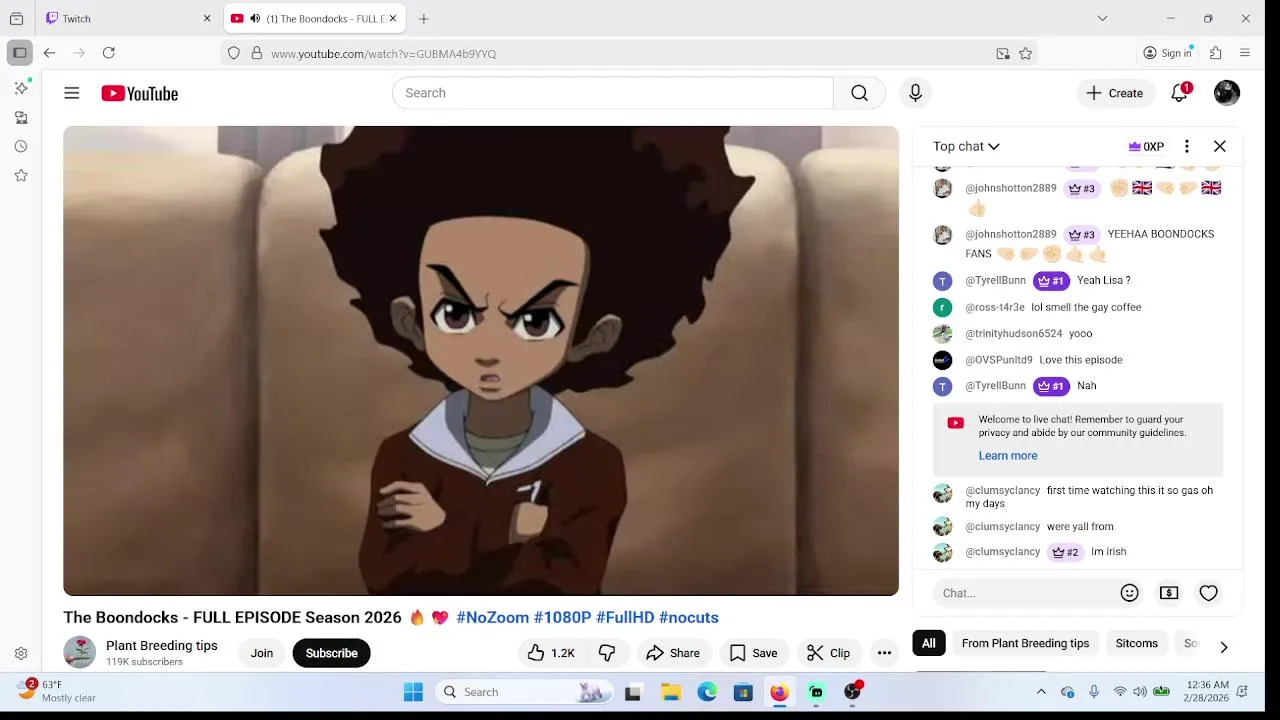Open picture-in-picture icon in address bar

(1003, 54)
